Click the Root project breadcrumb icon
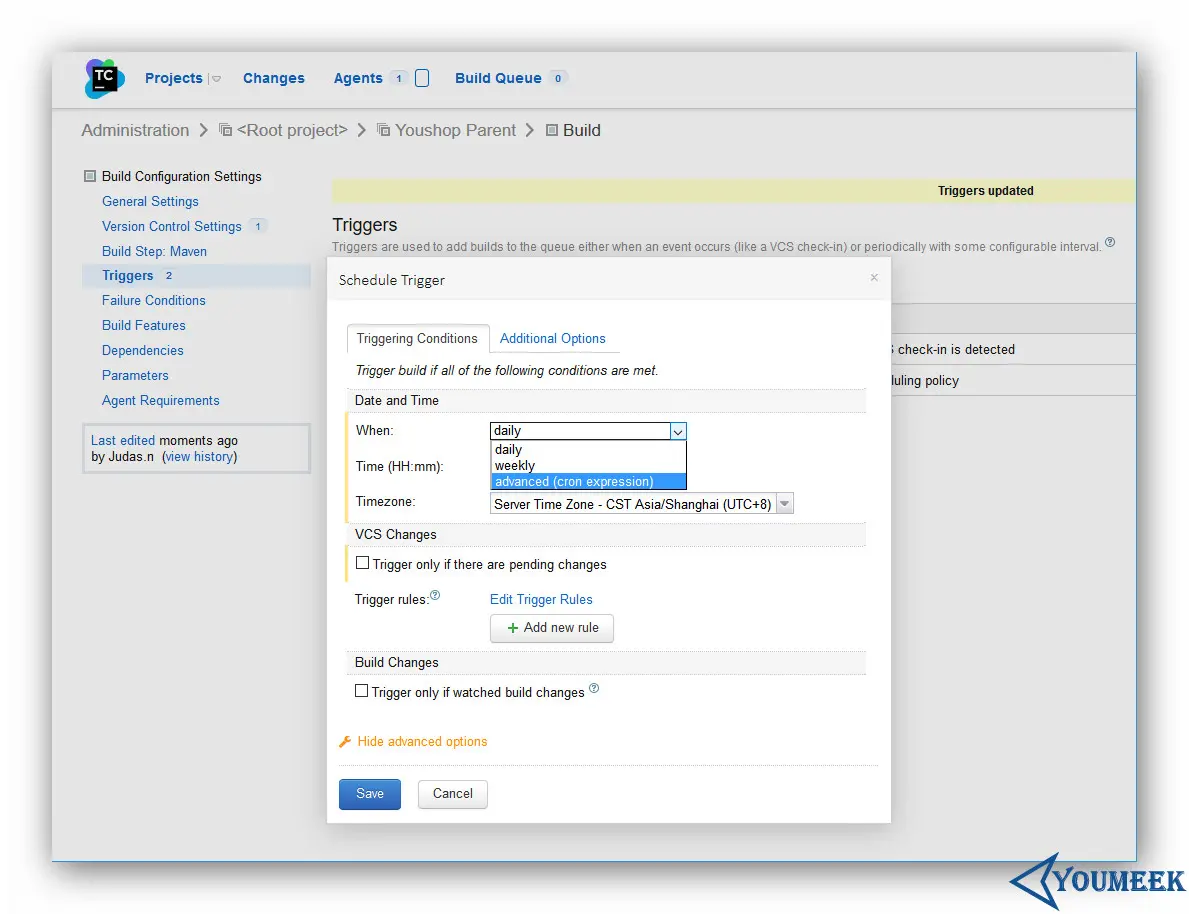This screenshot has width=1189, height=914. click(225, 130)
